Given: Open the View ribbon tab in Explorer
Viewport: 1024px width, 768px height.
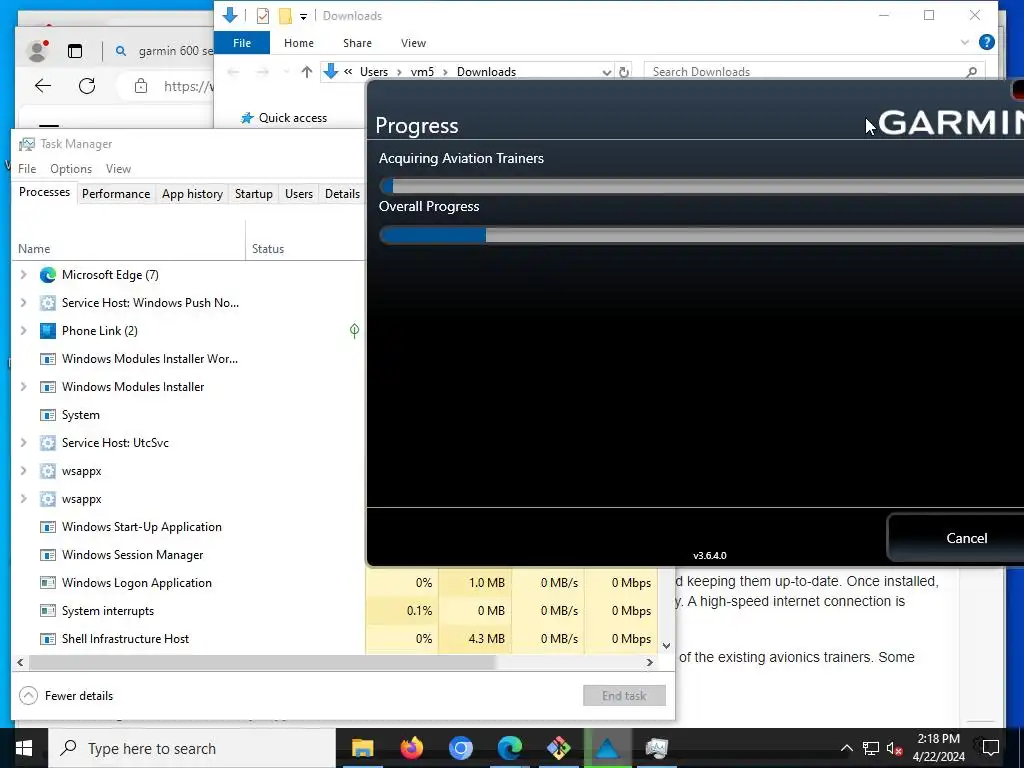Looking at the screenshot, I should [413, 43].
